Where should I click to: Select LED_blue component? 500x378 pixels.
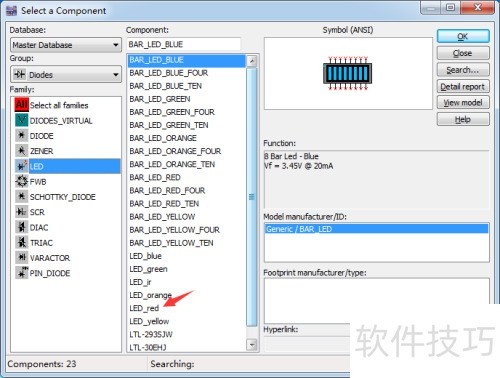point(146,256)
